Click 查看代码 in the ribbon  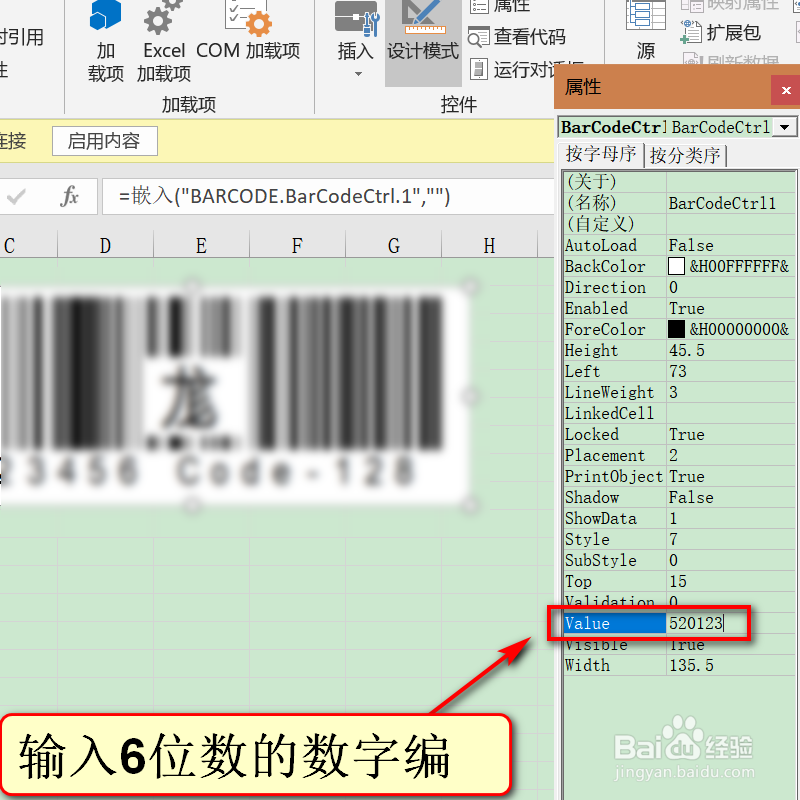tap(517, 37)
